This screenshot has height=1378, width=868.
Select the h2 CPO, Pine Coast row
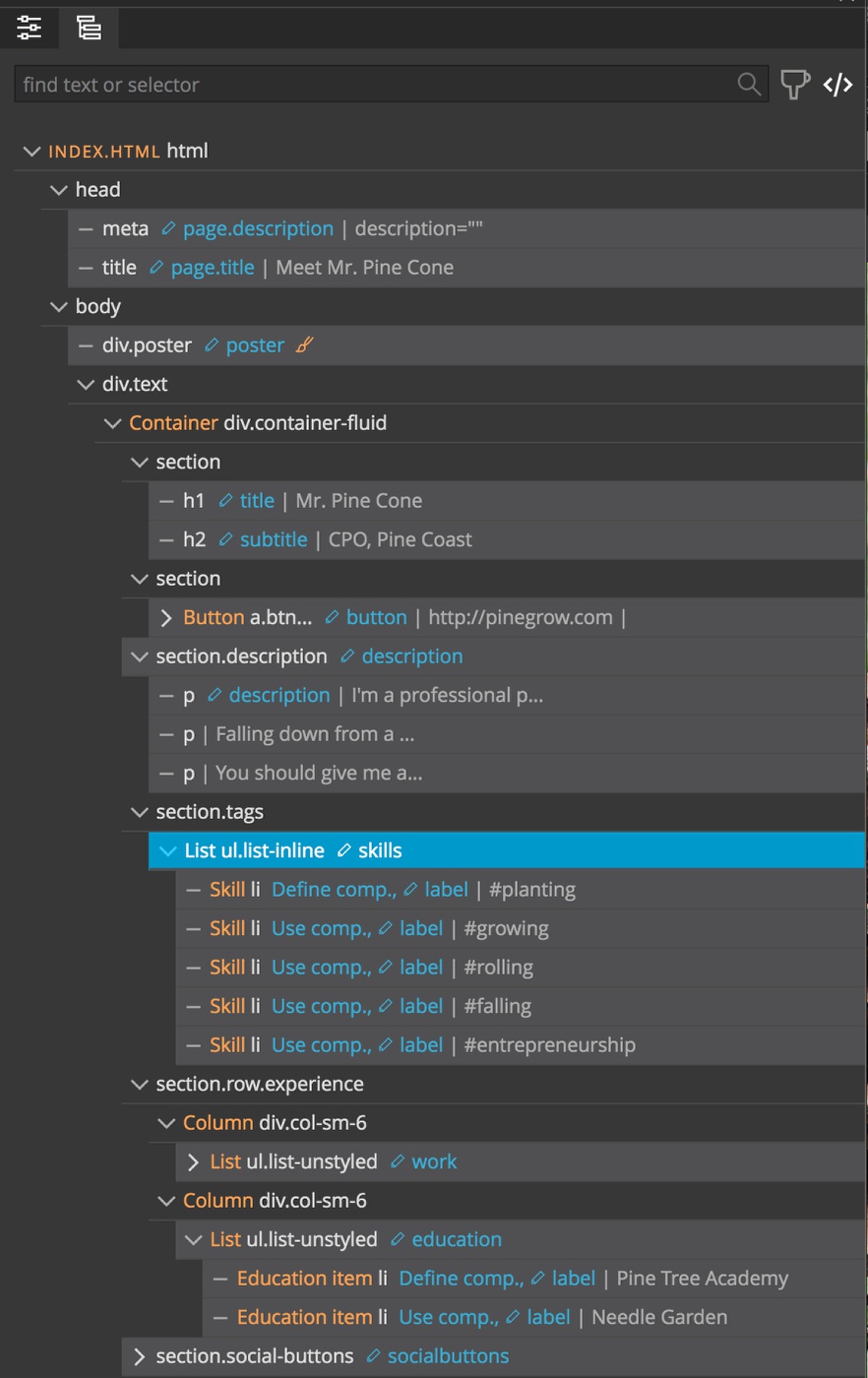pos(508,539)
